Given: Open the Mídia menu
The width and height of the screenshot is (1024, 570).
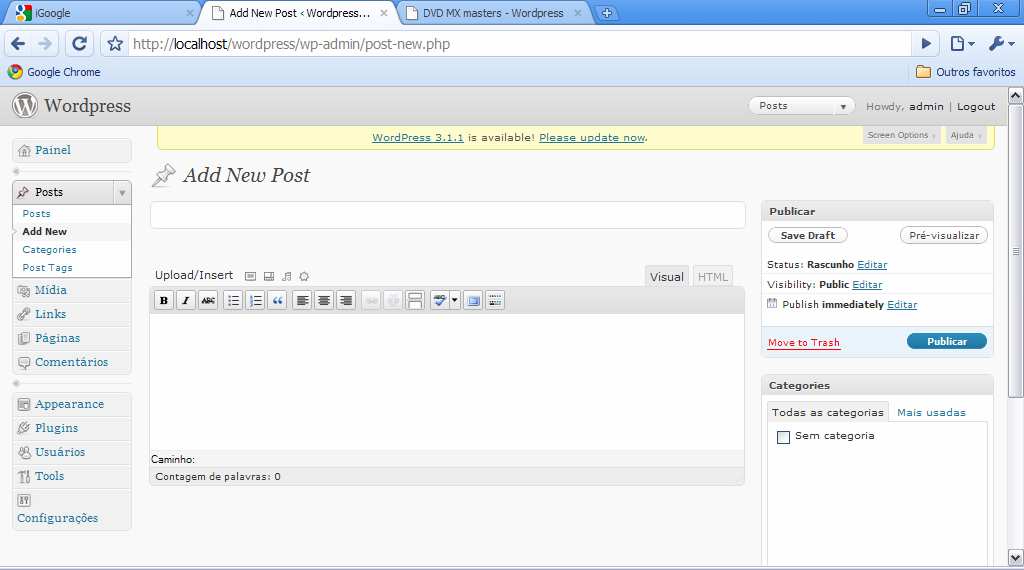Looking at the screenshot, I should 50,290.
